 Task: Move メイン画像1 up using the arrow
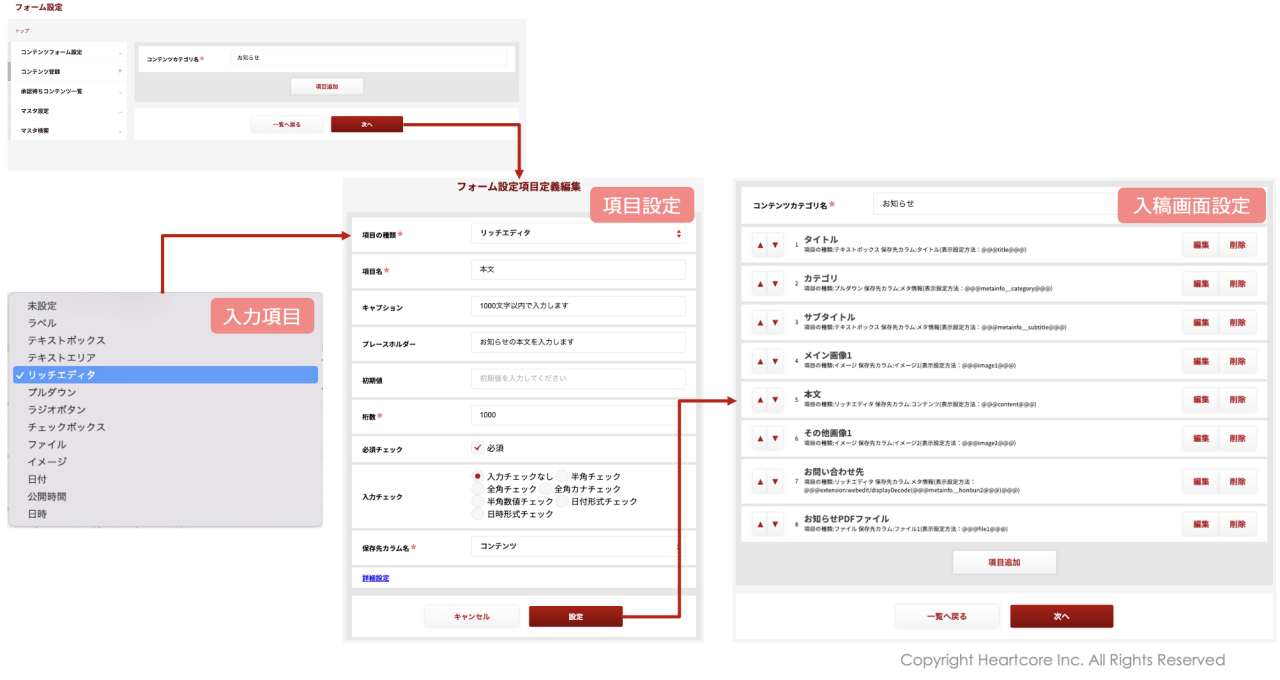(x=760, y=361)
